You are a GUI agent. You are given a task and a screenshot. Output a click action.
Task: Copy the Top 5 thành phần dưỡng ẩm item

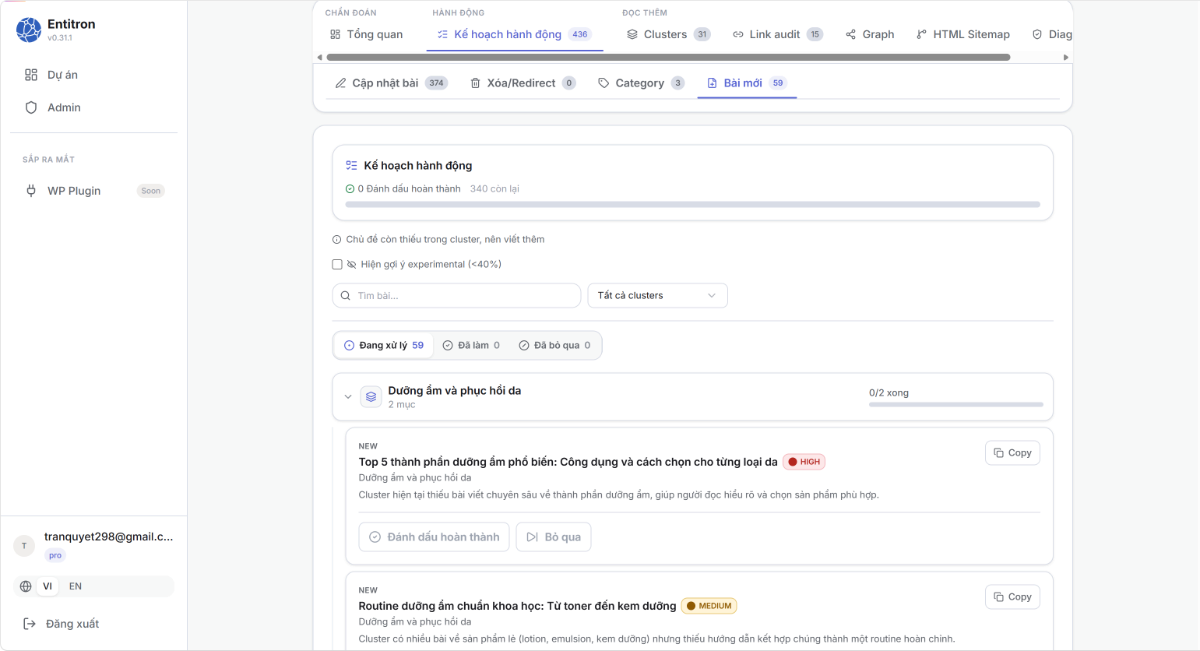point(1013,453)
